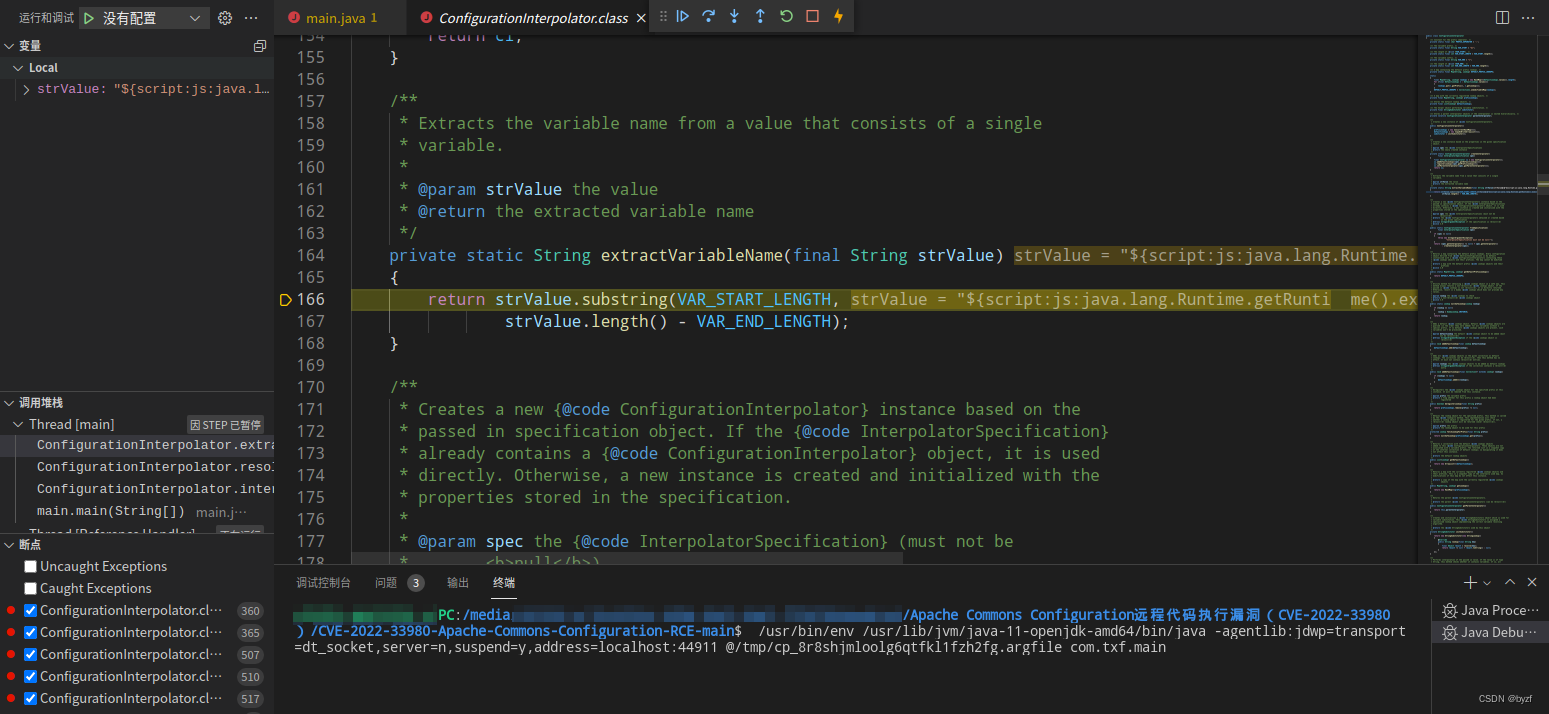Disable breakpoint at line 507
This screenshot has width=1549, height=714.
point(30,654)
